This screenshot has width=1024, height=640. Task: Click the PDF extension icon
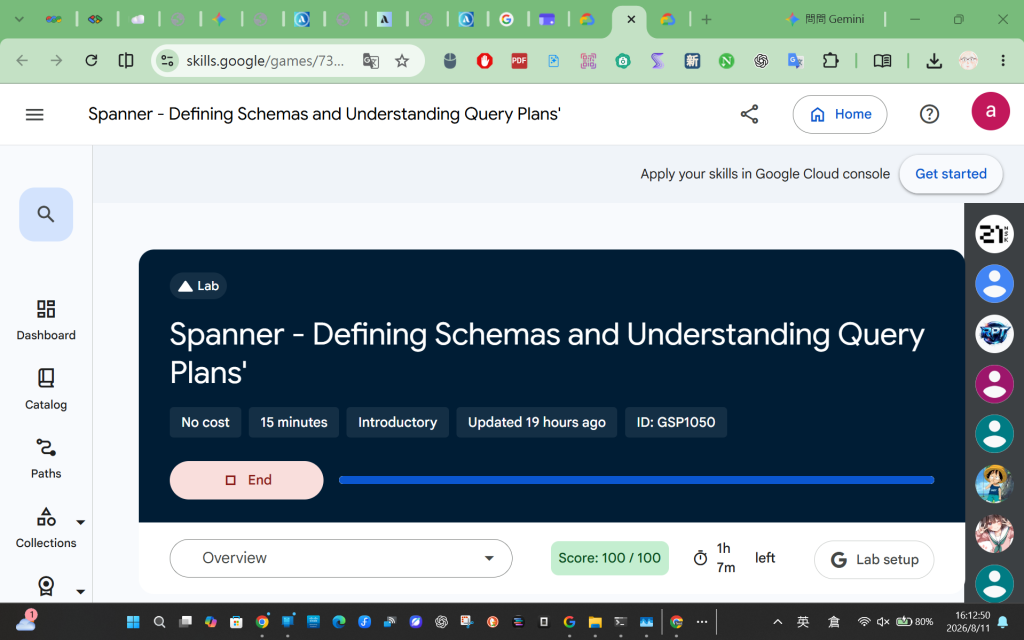coord(519,61)
